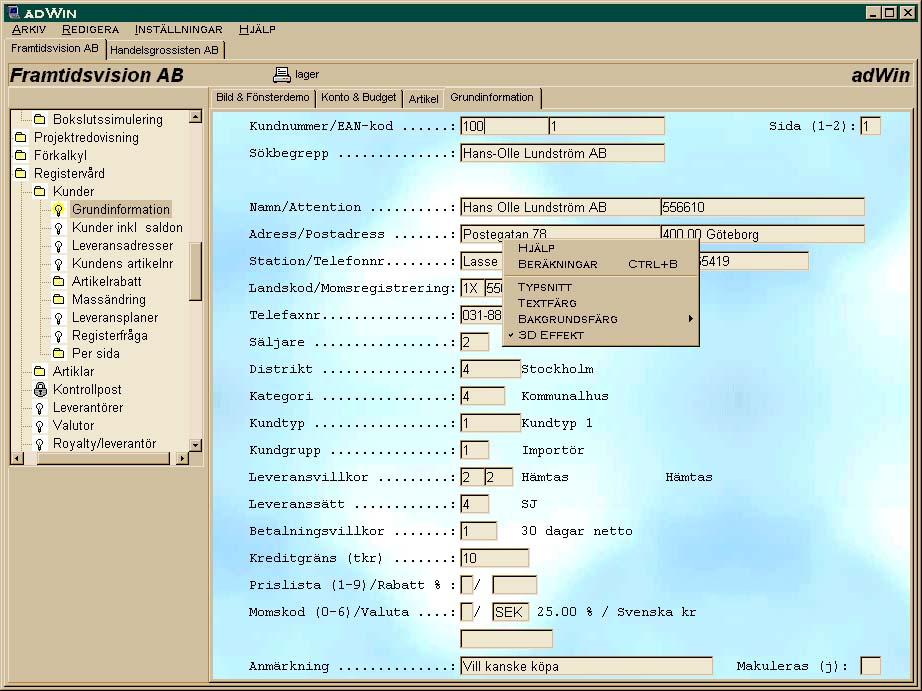Click the Makuleras (j) field
Image resolution: width=922 pixels, height=691 pixels.
(870, 666)
